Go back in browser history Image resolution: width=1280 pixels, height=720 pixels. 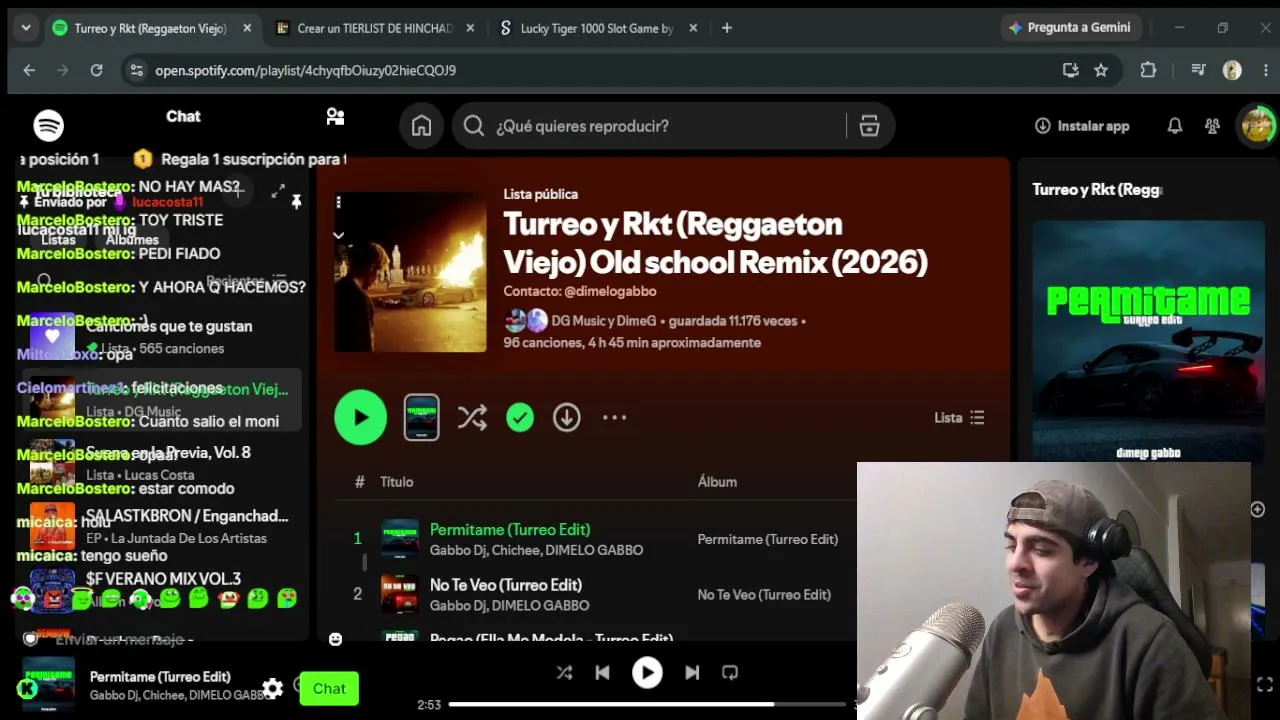click(x=29, y=70)
